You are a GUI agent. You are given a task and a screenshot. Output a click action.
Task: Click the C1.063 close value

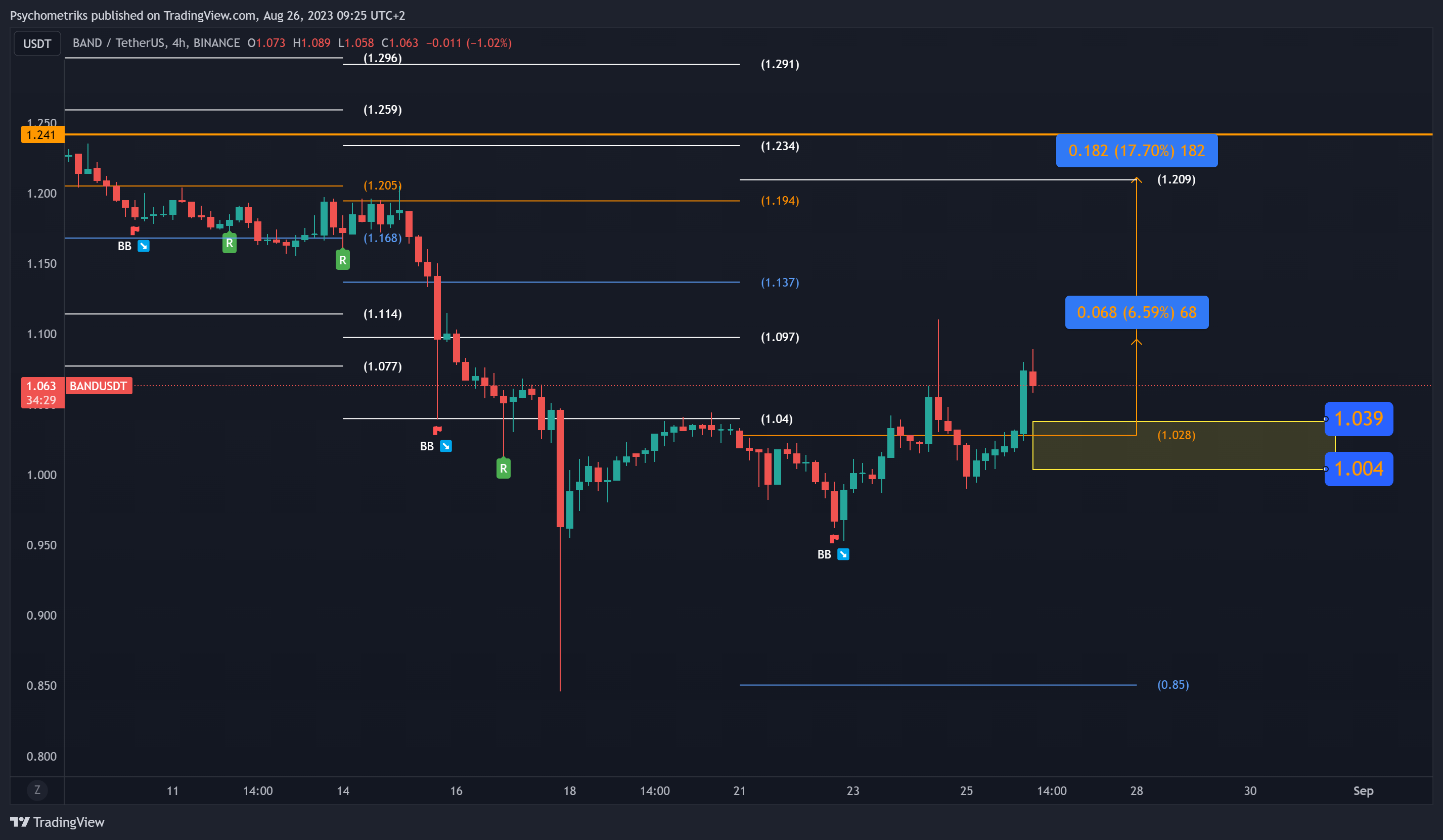point(400,43)
